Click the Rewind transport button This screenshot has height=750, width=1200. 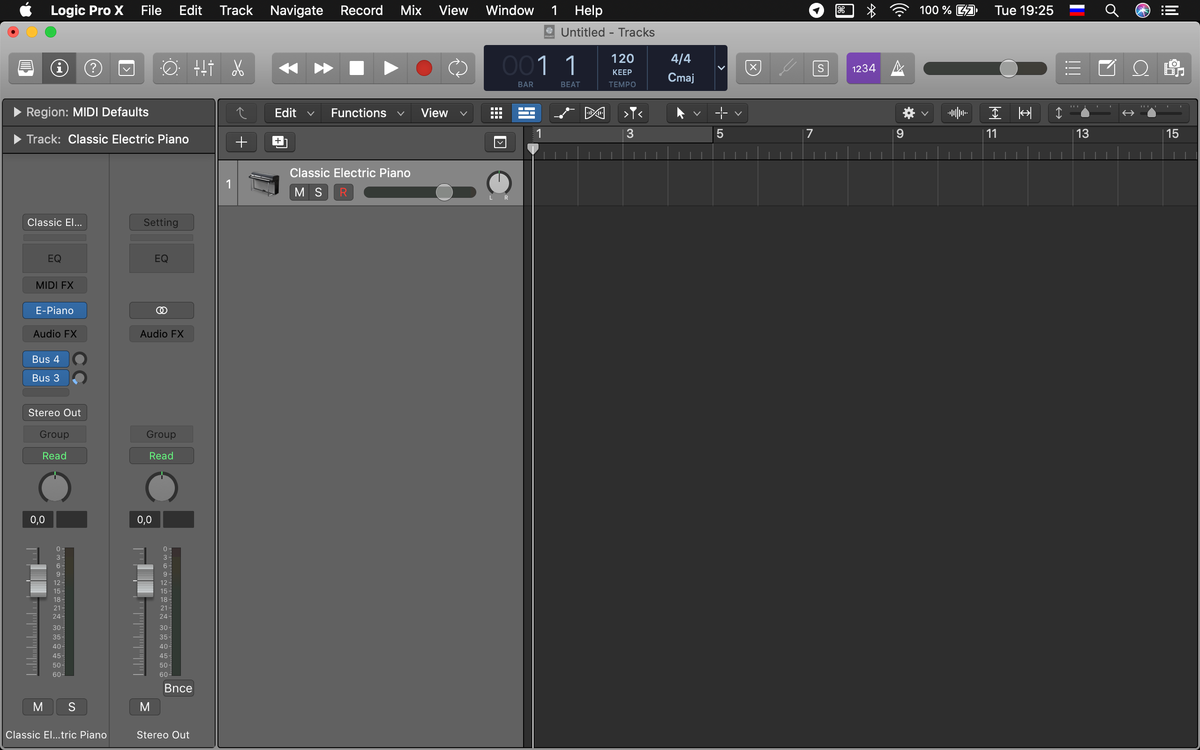pos(289,68)
